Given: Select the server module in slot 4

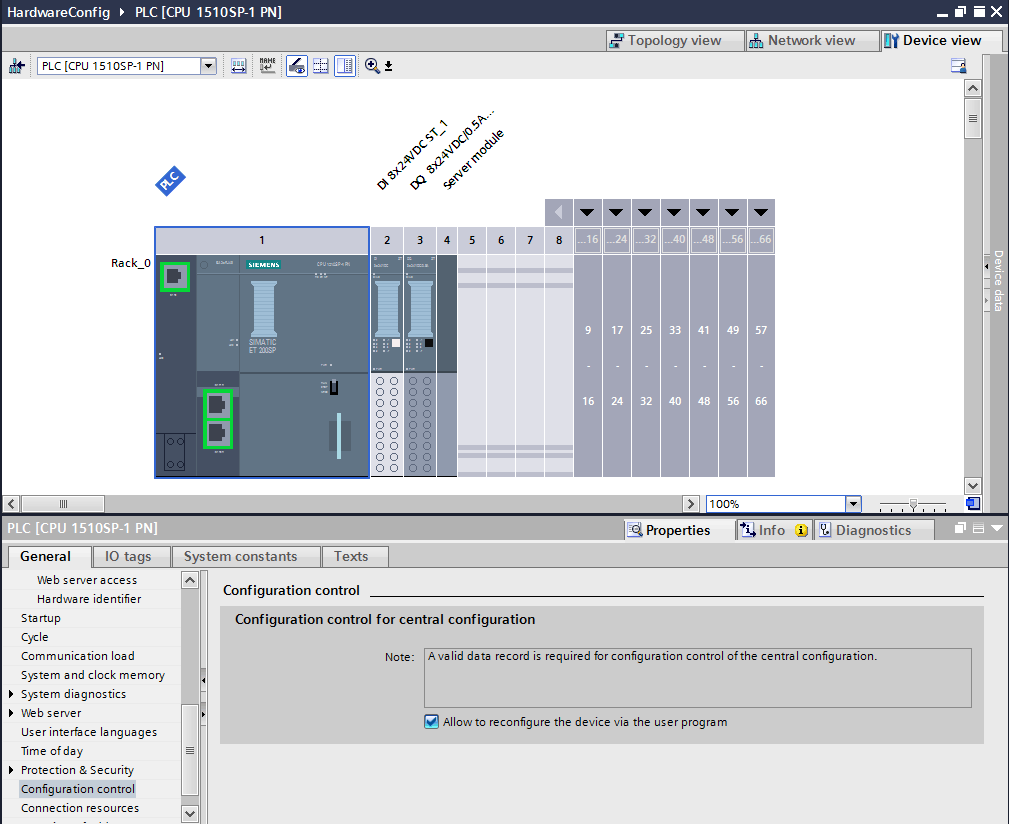Looking at the screenshot, I should tap(447, 366).
